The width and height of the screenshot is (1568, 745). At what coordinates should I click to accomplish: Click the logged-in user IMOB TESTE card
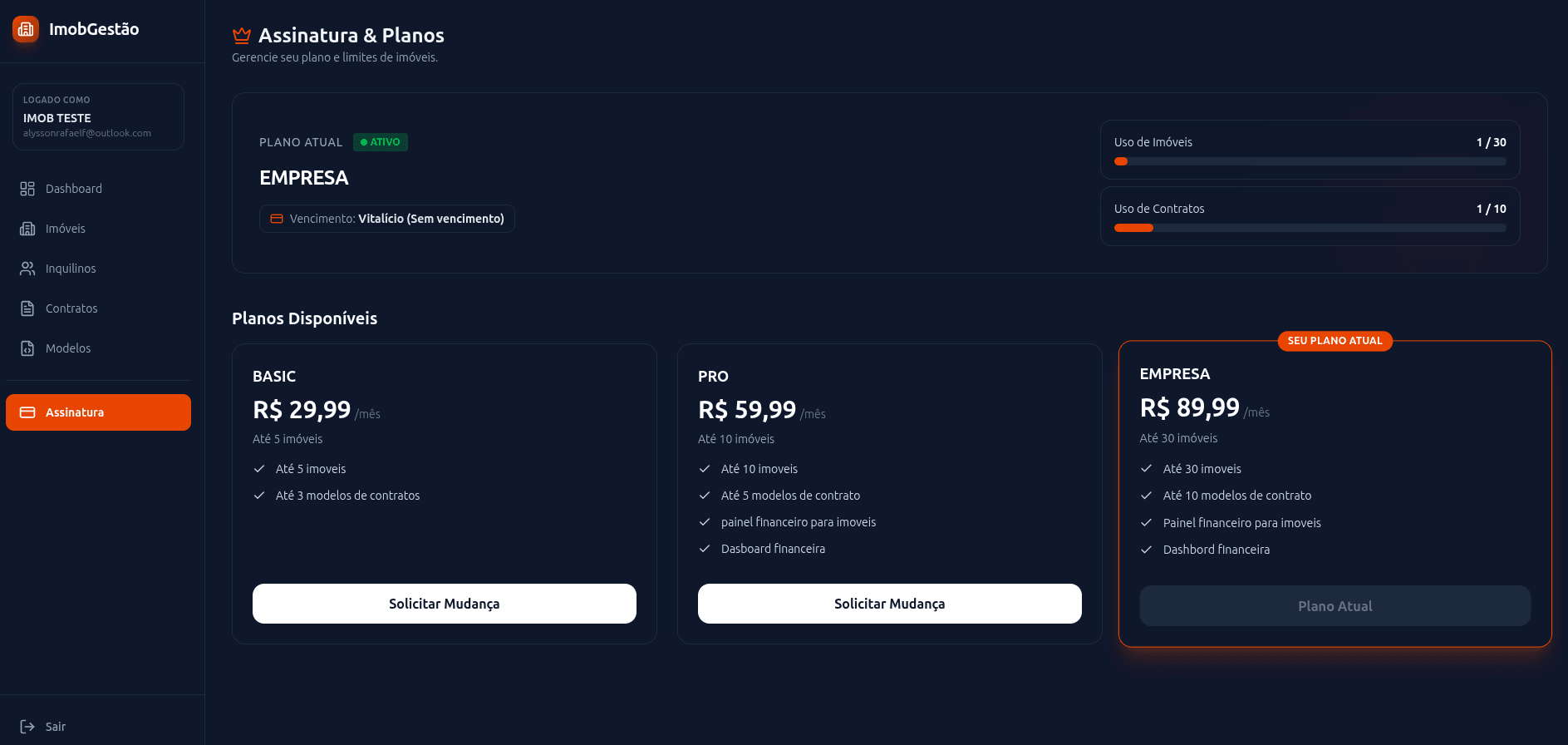point(98,117)
